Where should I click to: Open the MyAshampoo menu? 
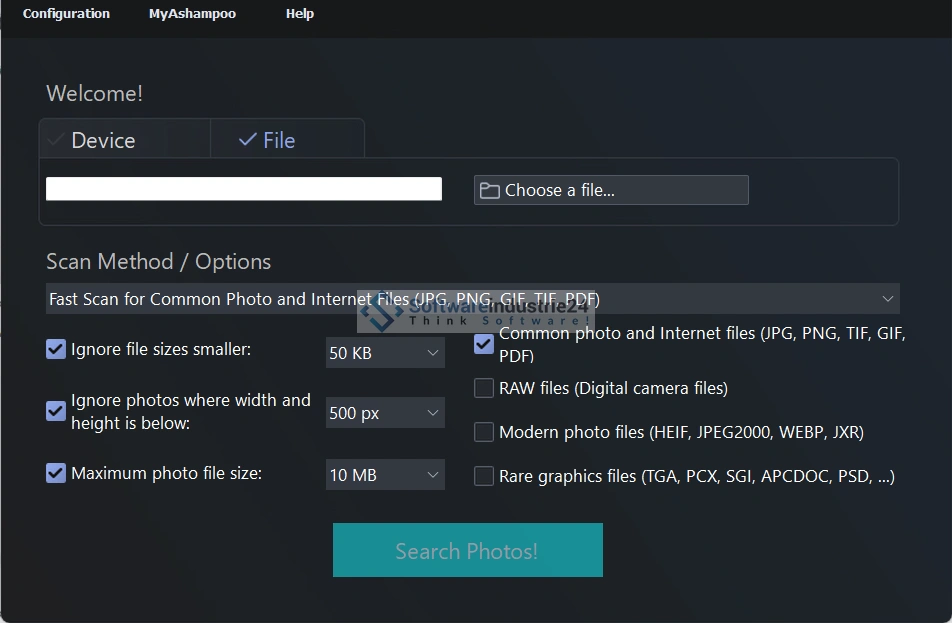(x=192, y=14)
